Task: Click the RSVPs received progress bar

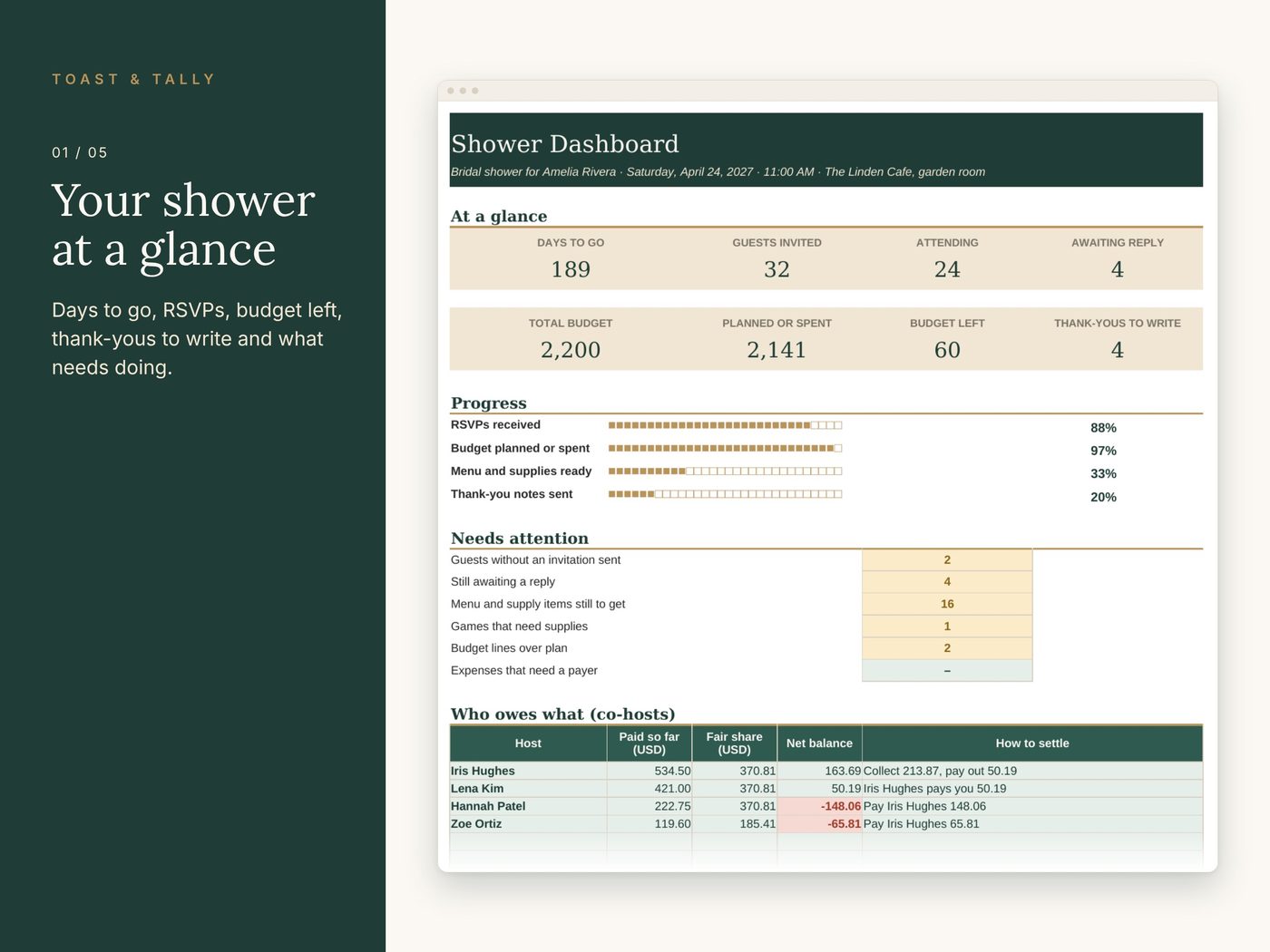Action: pos(725,425)
